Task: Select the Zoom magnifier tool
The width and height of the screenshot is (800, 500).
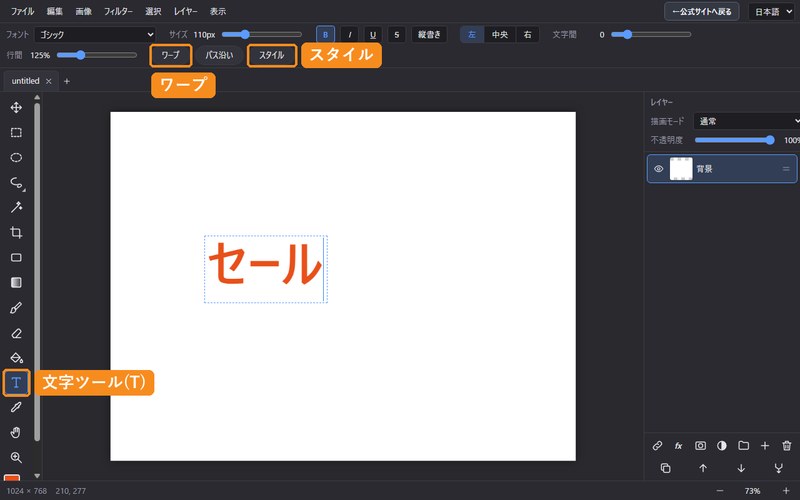Action: (x=16, y=457)
